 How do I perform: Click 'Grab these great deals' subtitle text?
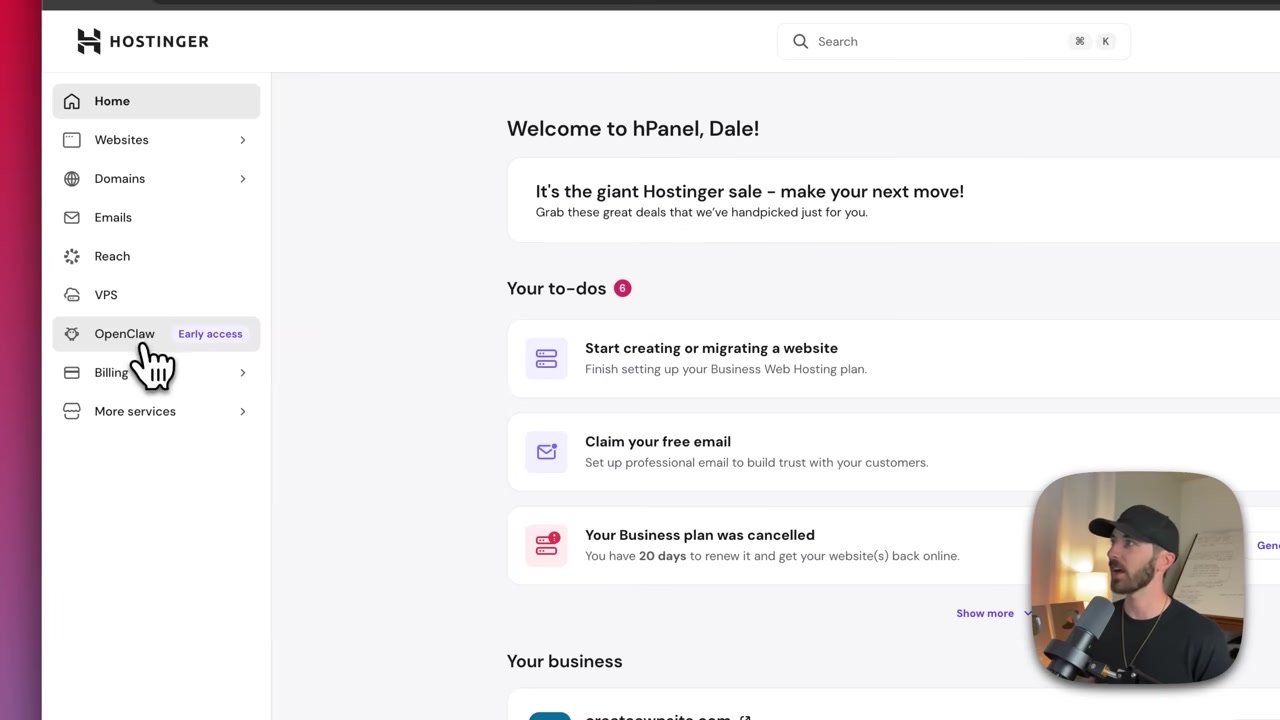click(x=701, y=212)
